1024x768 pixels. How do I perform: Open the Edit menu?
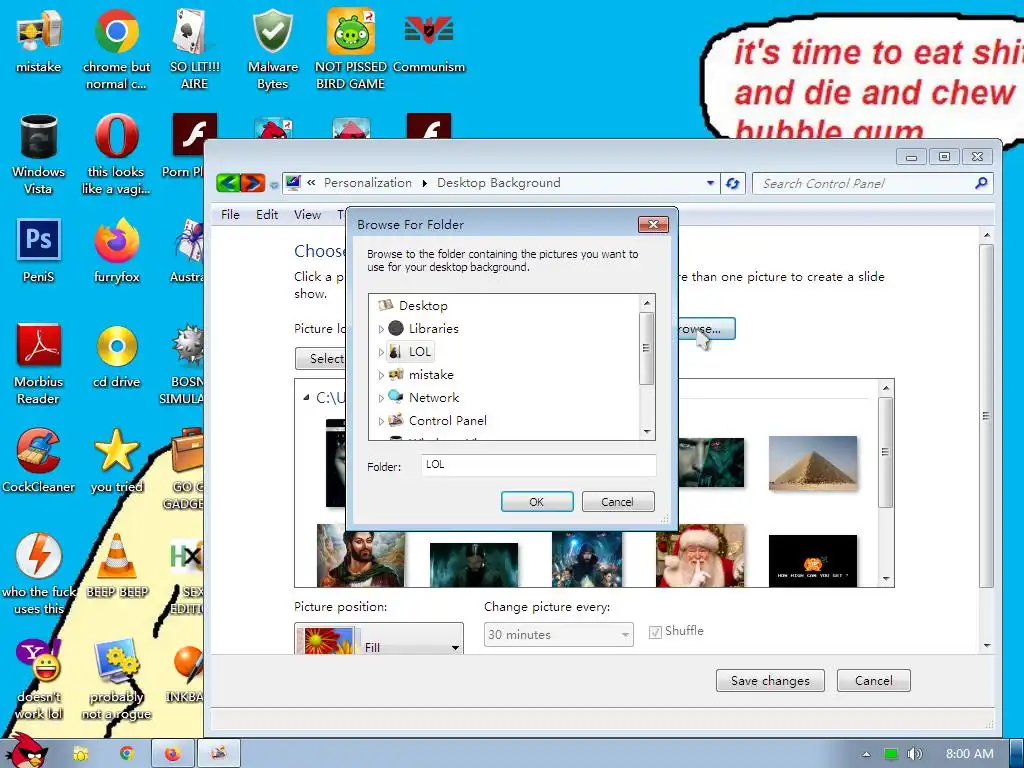(x=267, y=215)
